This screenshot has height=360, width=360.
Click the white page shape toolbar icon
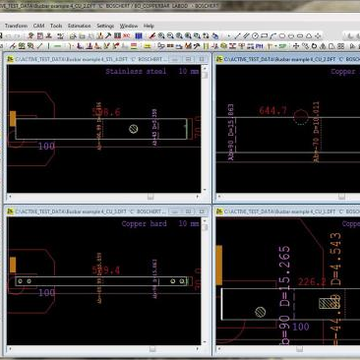click(331, 46)
